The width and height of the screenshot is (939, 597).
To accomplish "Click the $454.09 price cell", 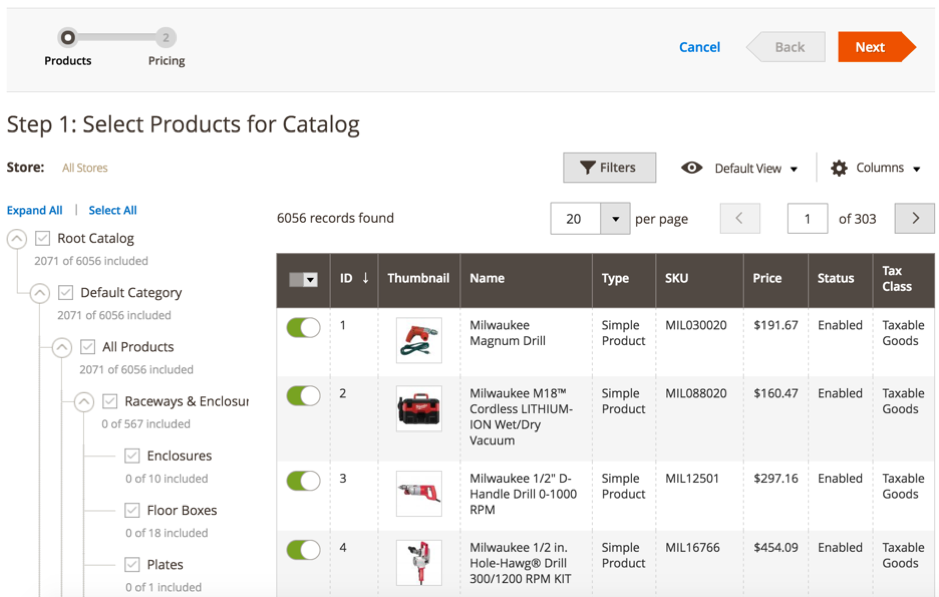I will point(776,547).
